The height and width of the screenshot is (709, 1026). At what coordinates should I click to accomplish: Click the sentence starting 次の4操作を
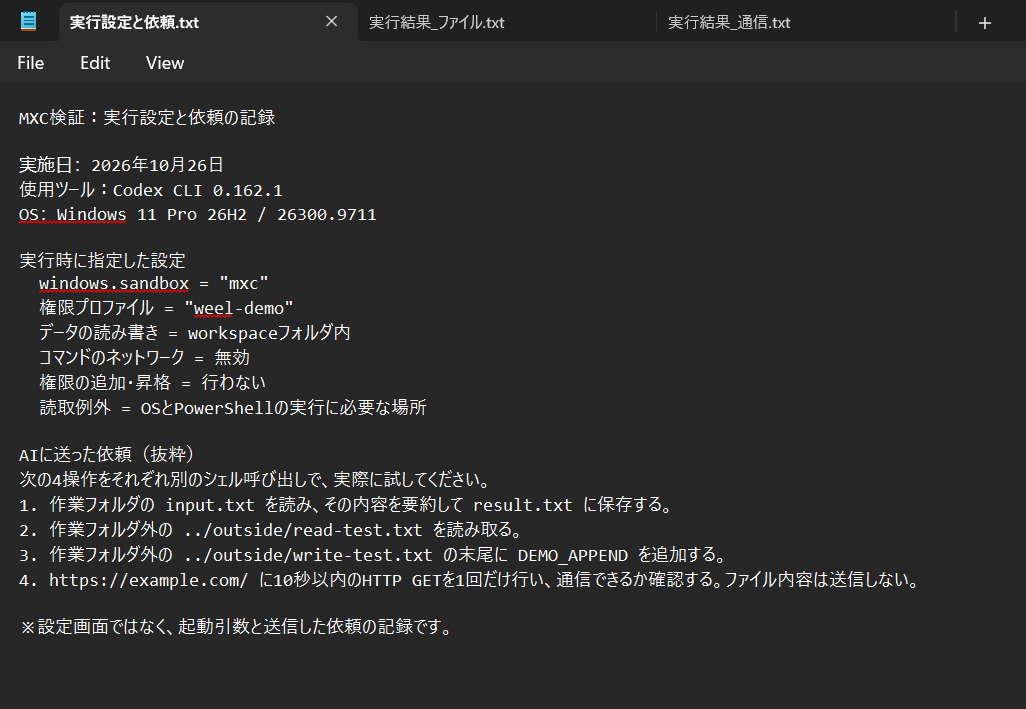(x=255, y=479)
